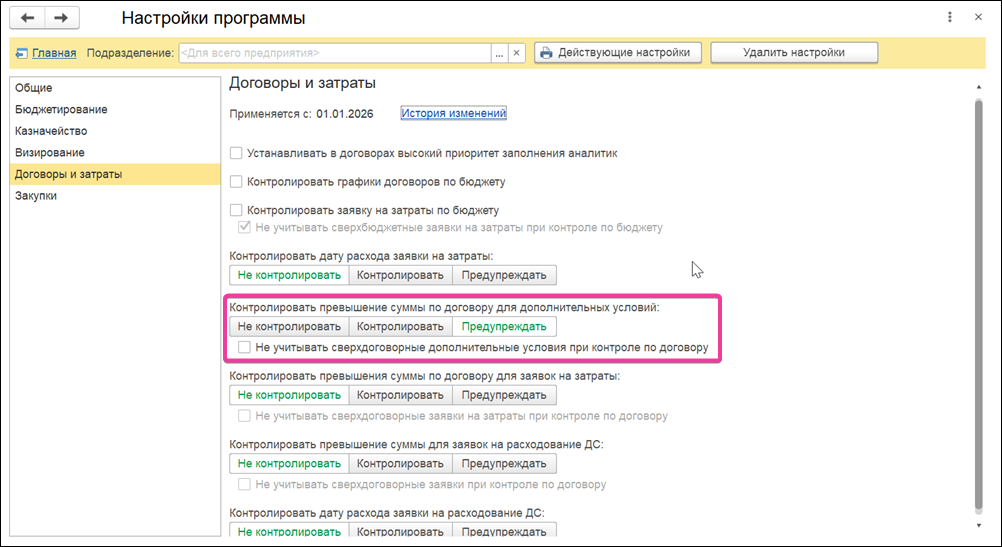Click the scrollbar up arrow
The width and height of the screenshot is (1002, 547).
click(978, 88)
